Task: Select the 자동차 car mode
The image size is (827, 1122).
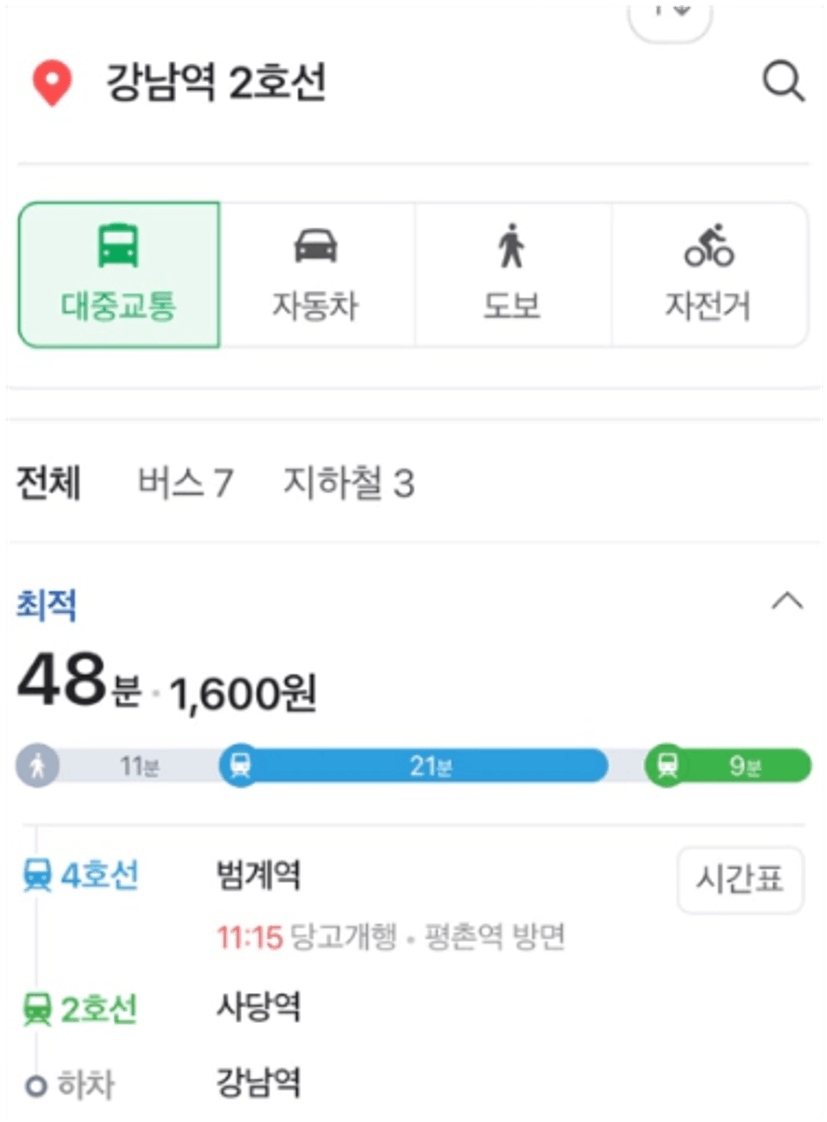Action: click(315, 275)
